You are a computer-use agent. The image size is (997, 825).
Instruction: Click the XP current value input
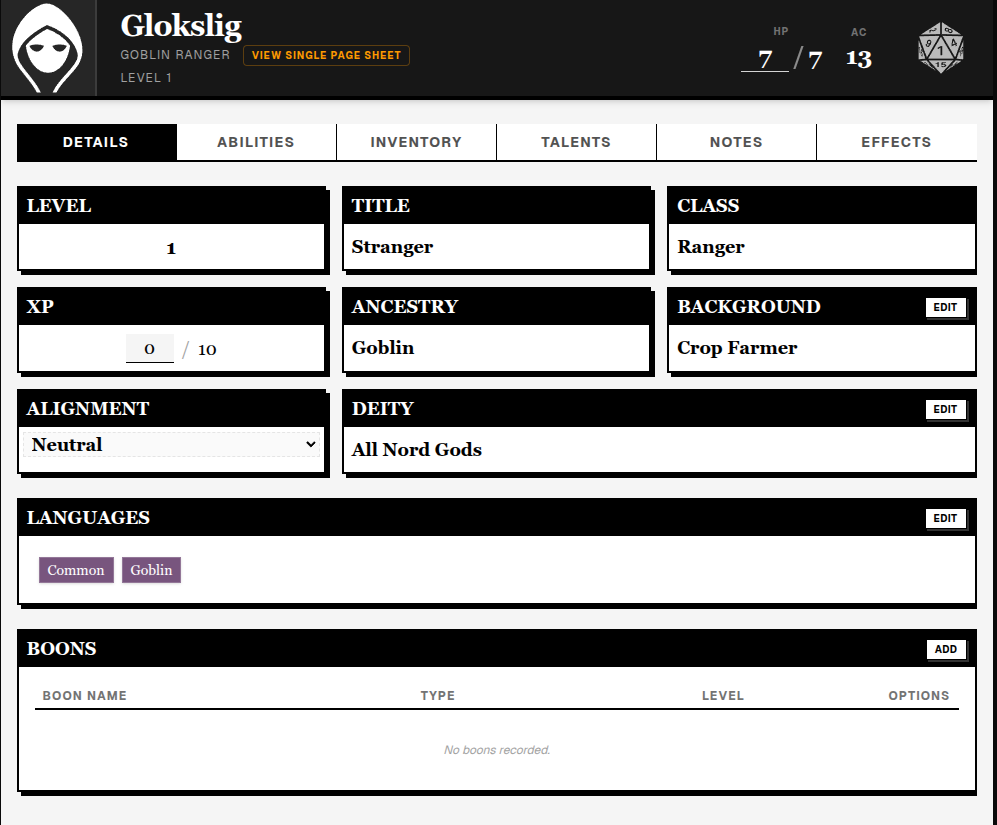149,349
